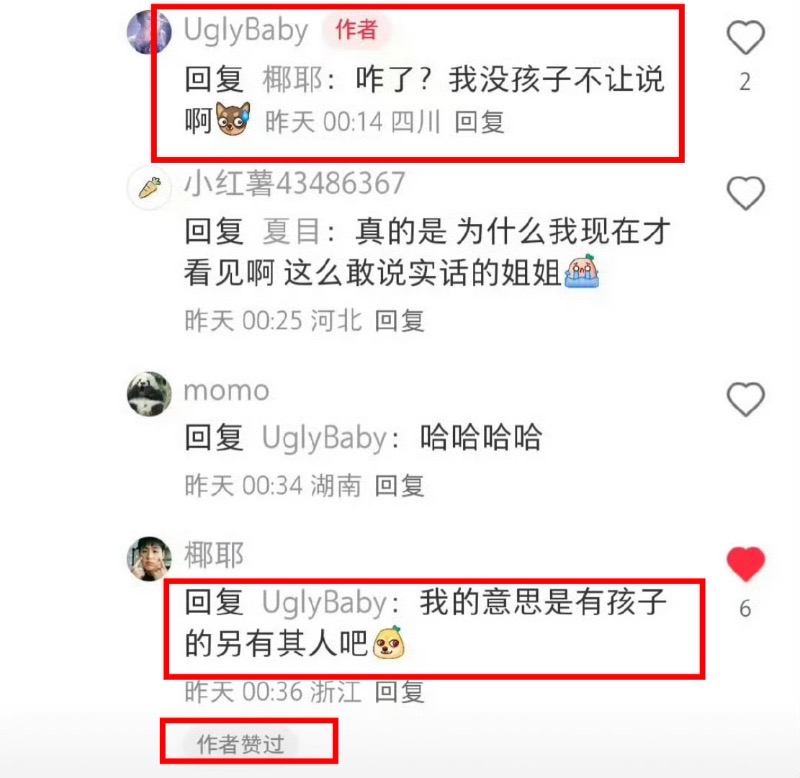
Task: Open 小红薯43486367's carrot avatar
Action: coord(149,188)
